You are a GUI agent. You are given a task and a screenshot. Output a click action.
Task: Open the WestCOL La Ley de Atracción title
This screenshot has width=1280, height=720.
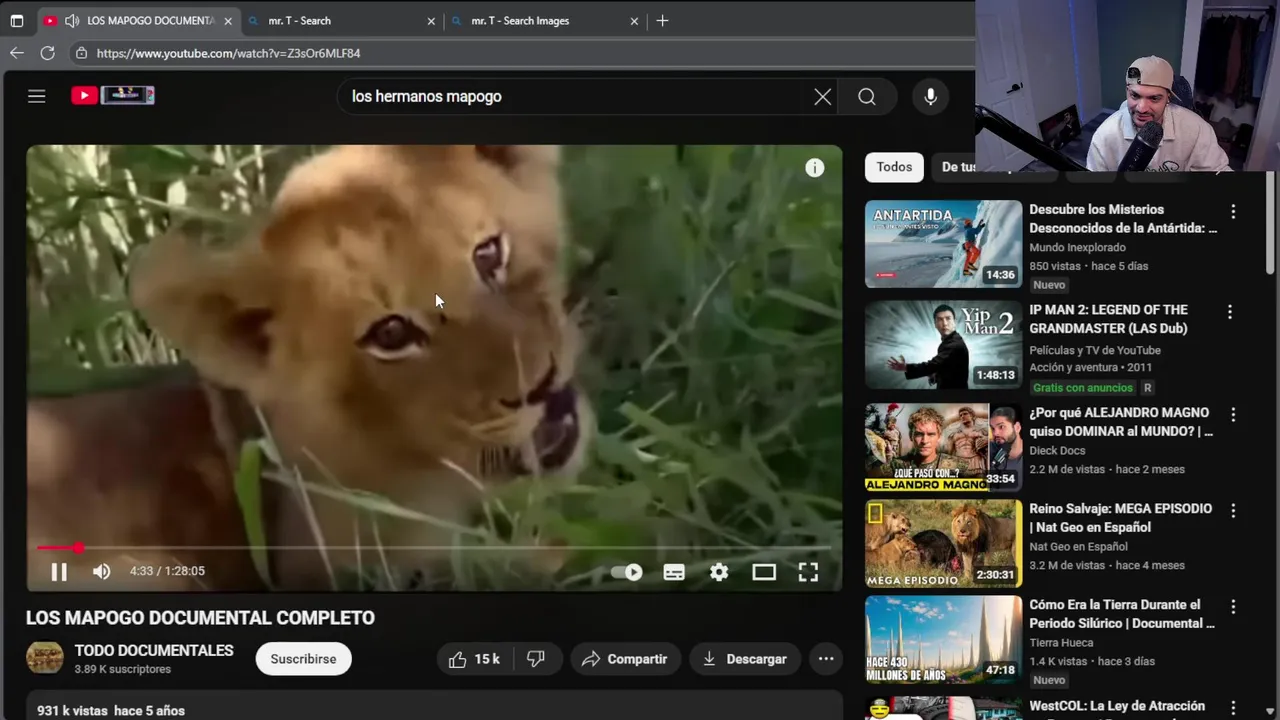pyautogui.click(x=1117, y=707)
